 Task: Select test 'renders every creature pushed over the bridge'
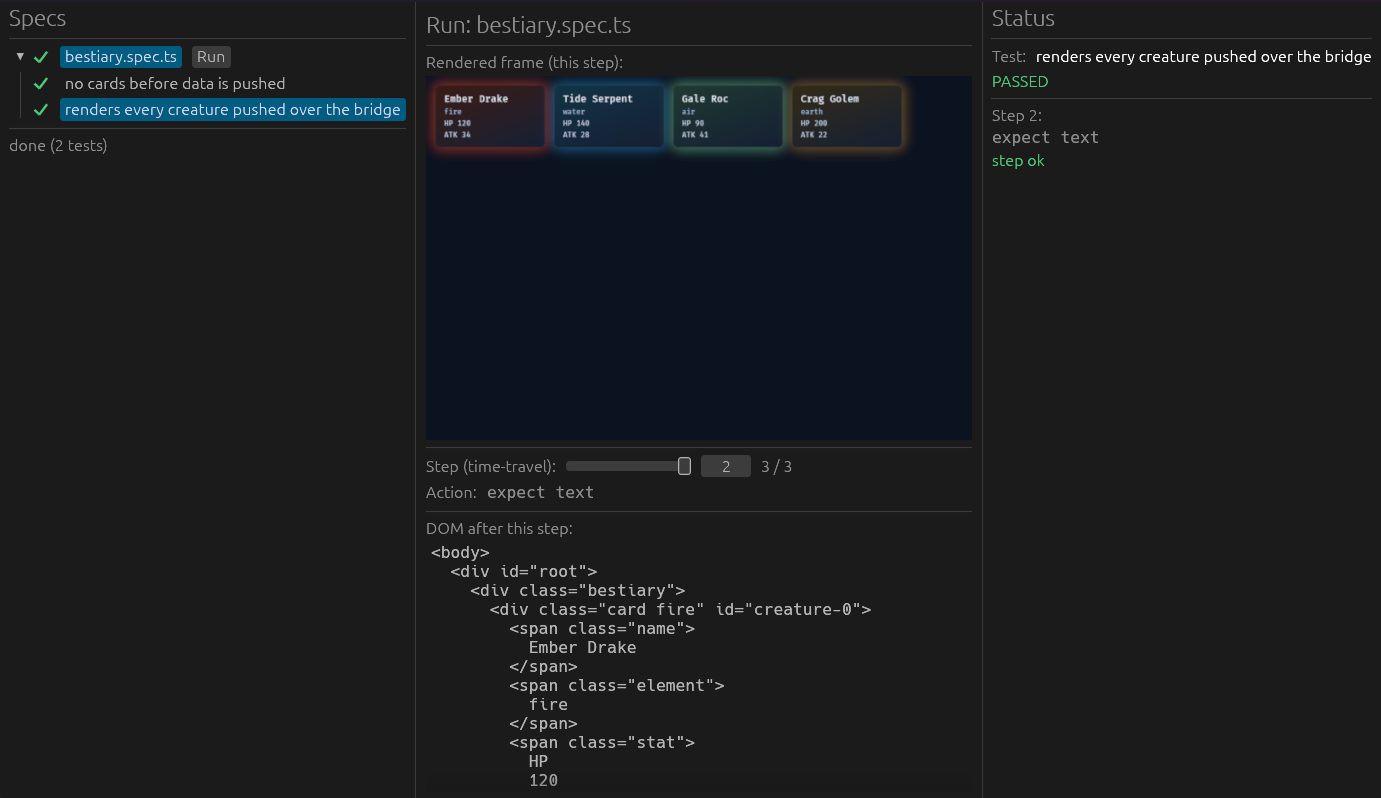233,109
